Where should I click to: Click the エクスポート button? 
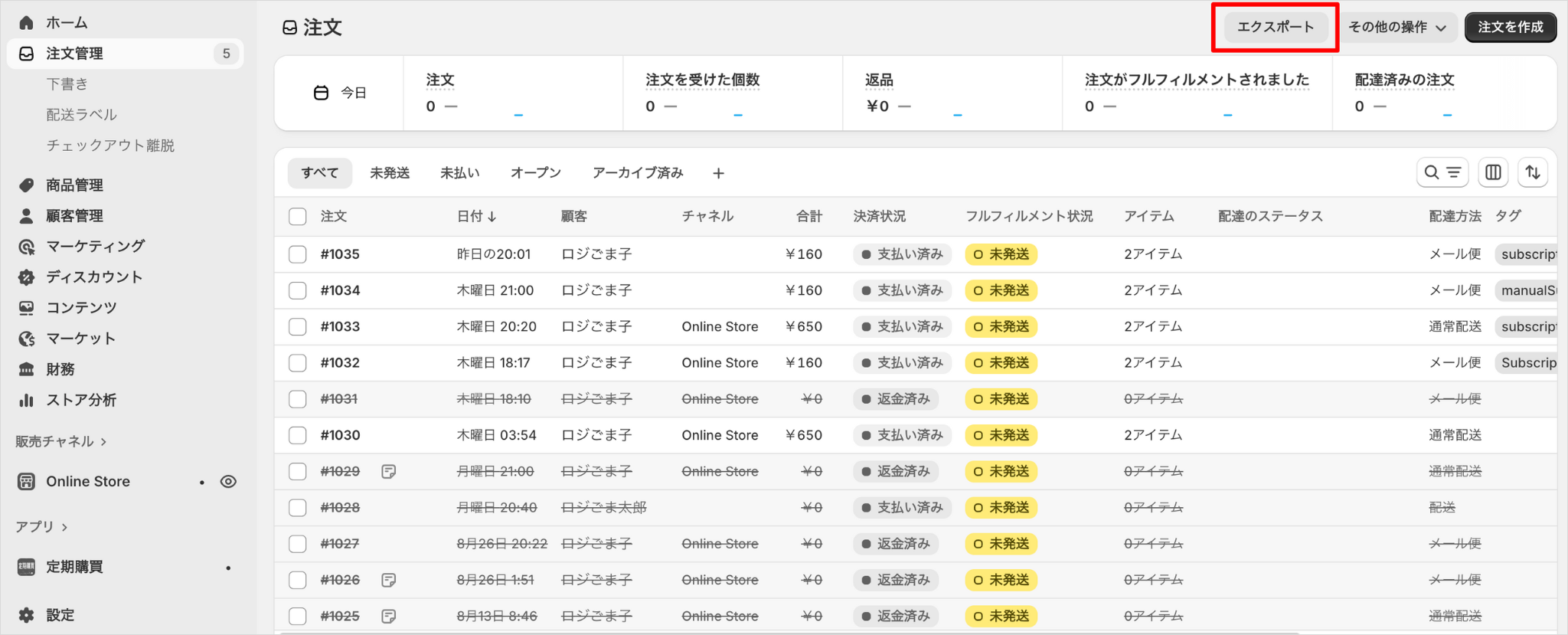coord(1275,27)
